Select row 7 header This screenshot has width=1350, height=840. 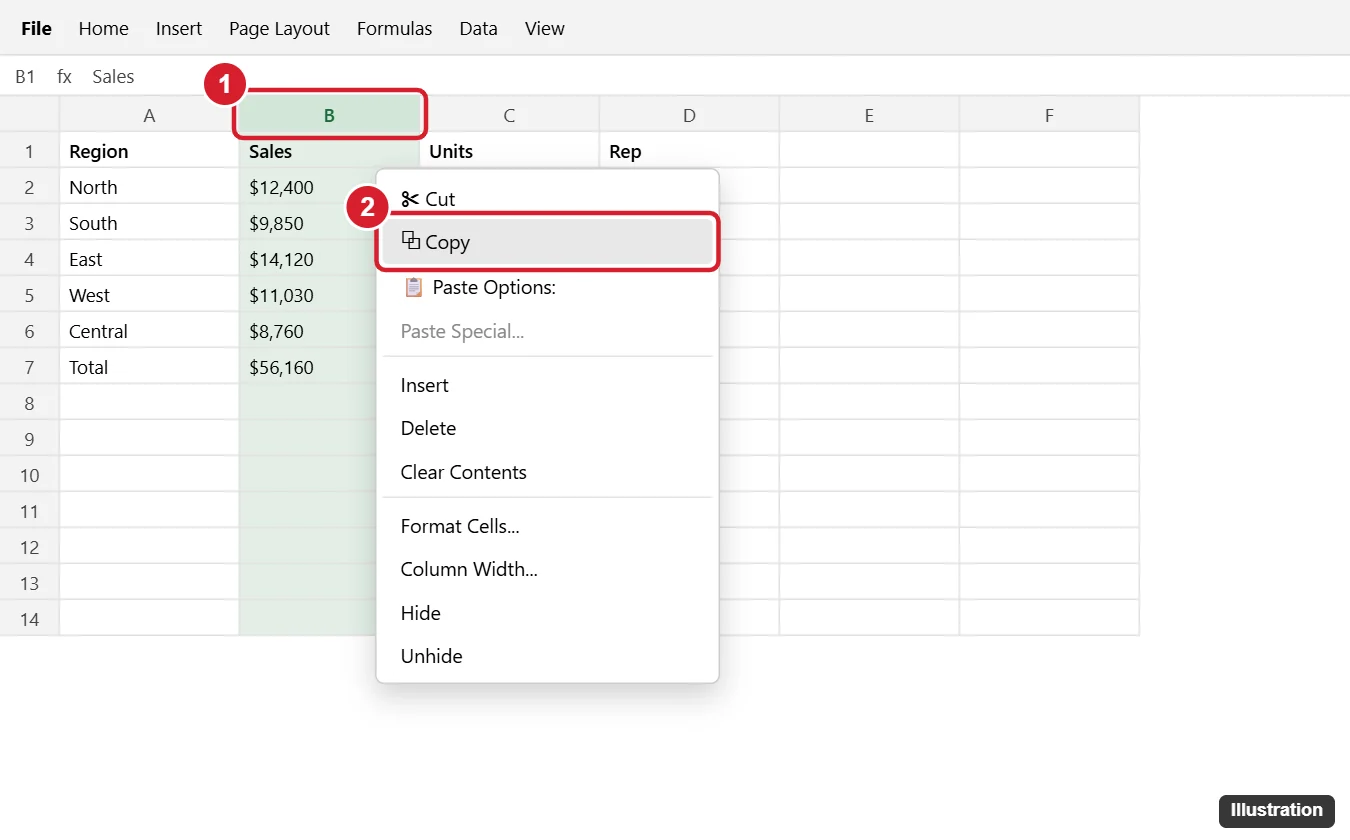coord(29,367)
